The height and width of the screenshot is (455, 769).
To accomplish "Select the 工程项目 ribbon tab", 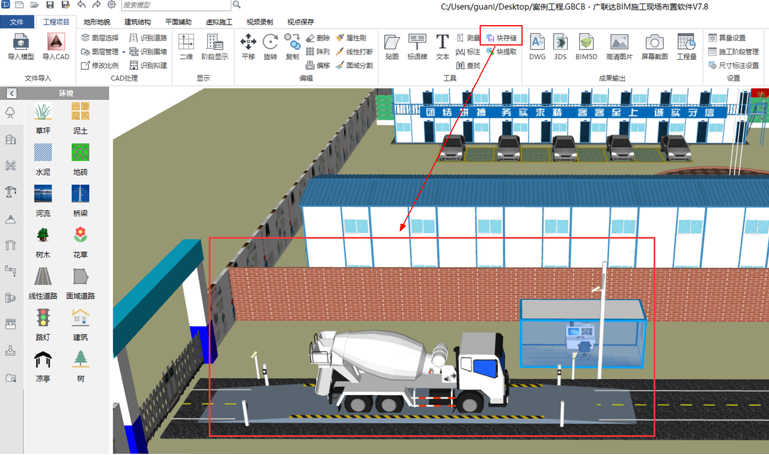I will point(56,22).
